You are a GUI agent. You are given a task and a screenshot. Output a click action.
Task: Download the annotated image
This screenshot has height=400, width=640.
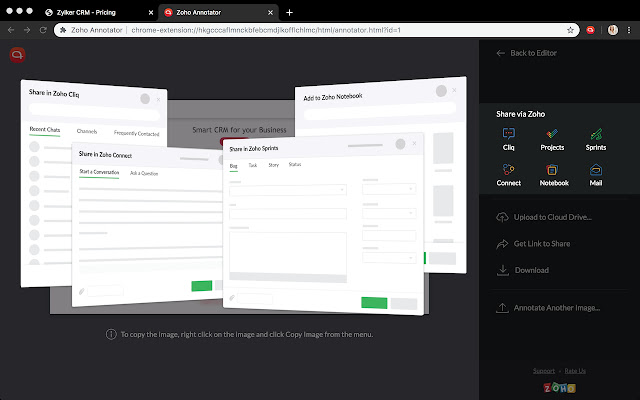pos(531,270)
